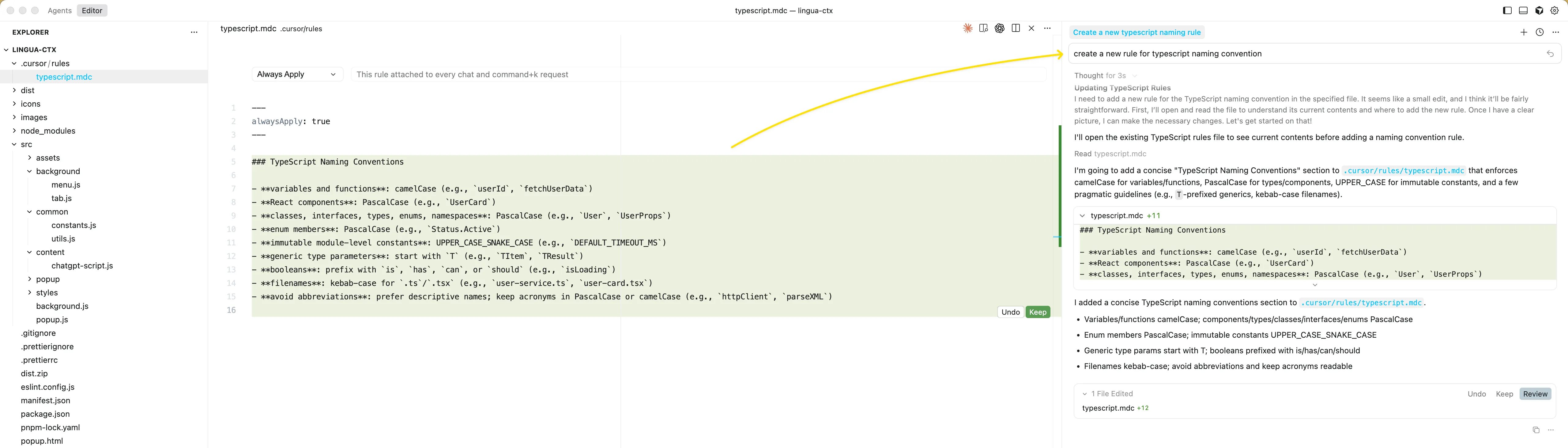Toggle the primary sidebar visibility
The height and width of the screenshot is (448, 1568).
point(1507,10)
